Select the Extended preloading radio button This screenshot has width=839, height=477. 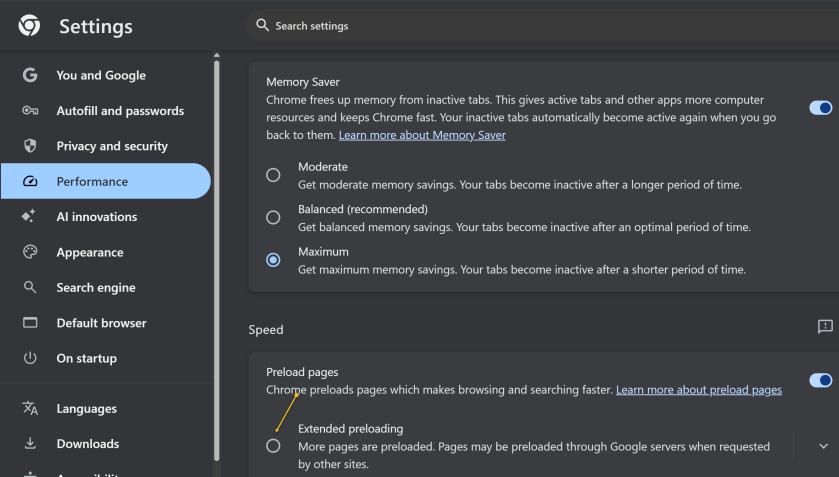click(273, 446)
